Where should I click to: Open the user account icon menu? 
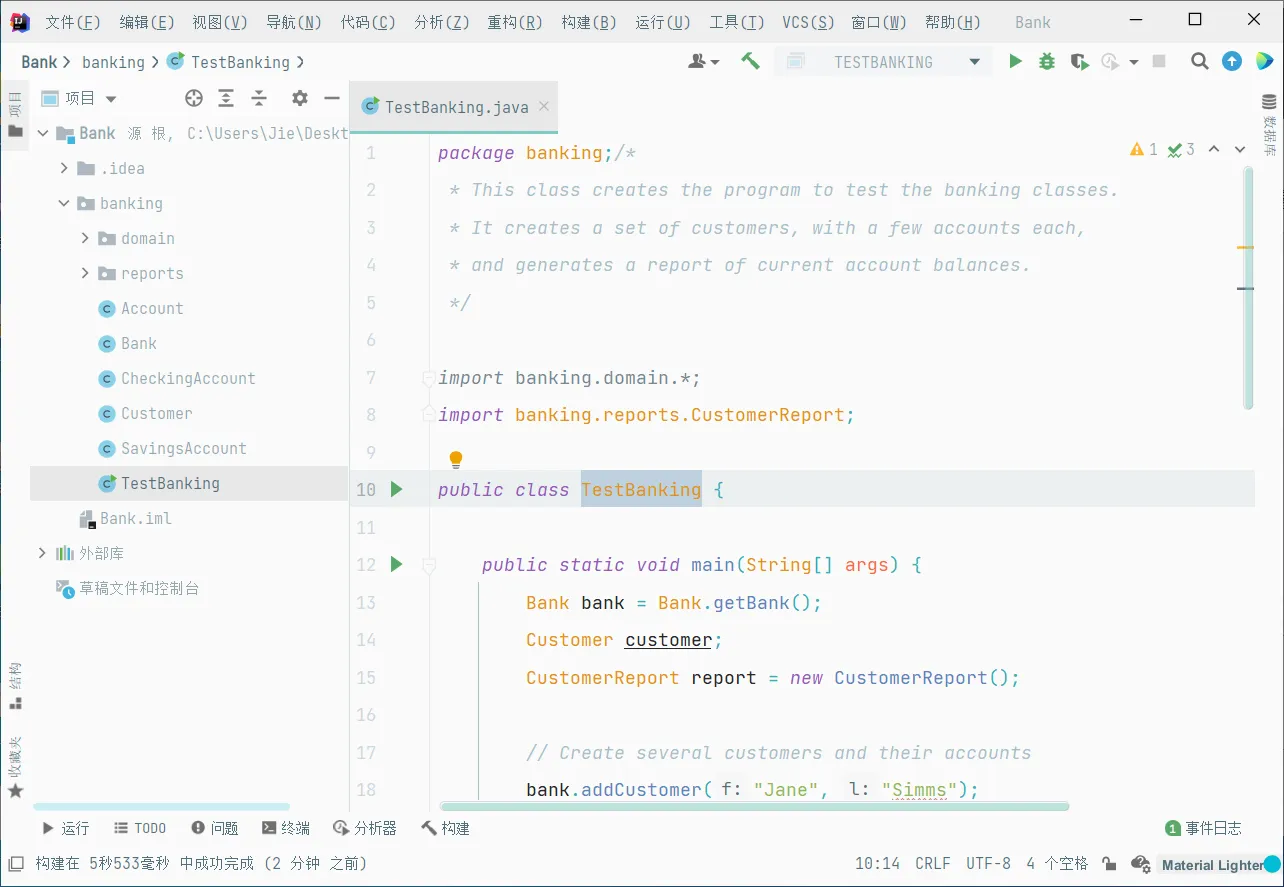[704, 62]
